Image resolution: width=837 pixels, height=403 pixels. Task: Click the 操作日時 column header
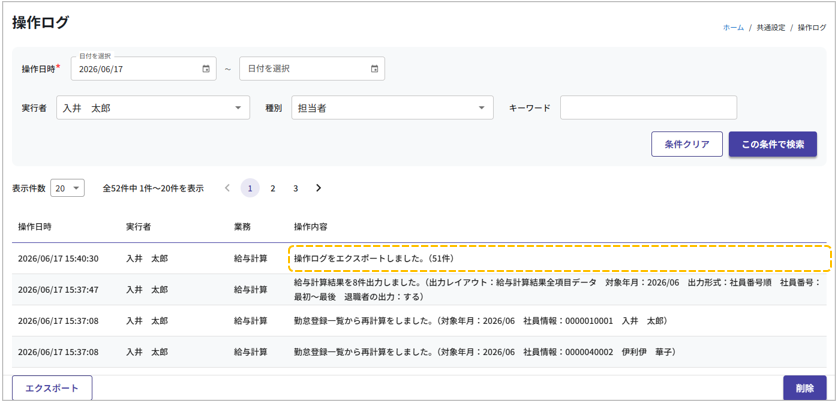coord(35,226)
